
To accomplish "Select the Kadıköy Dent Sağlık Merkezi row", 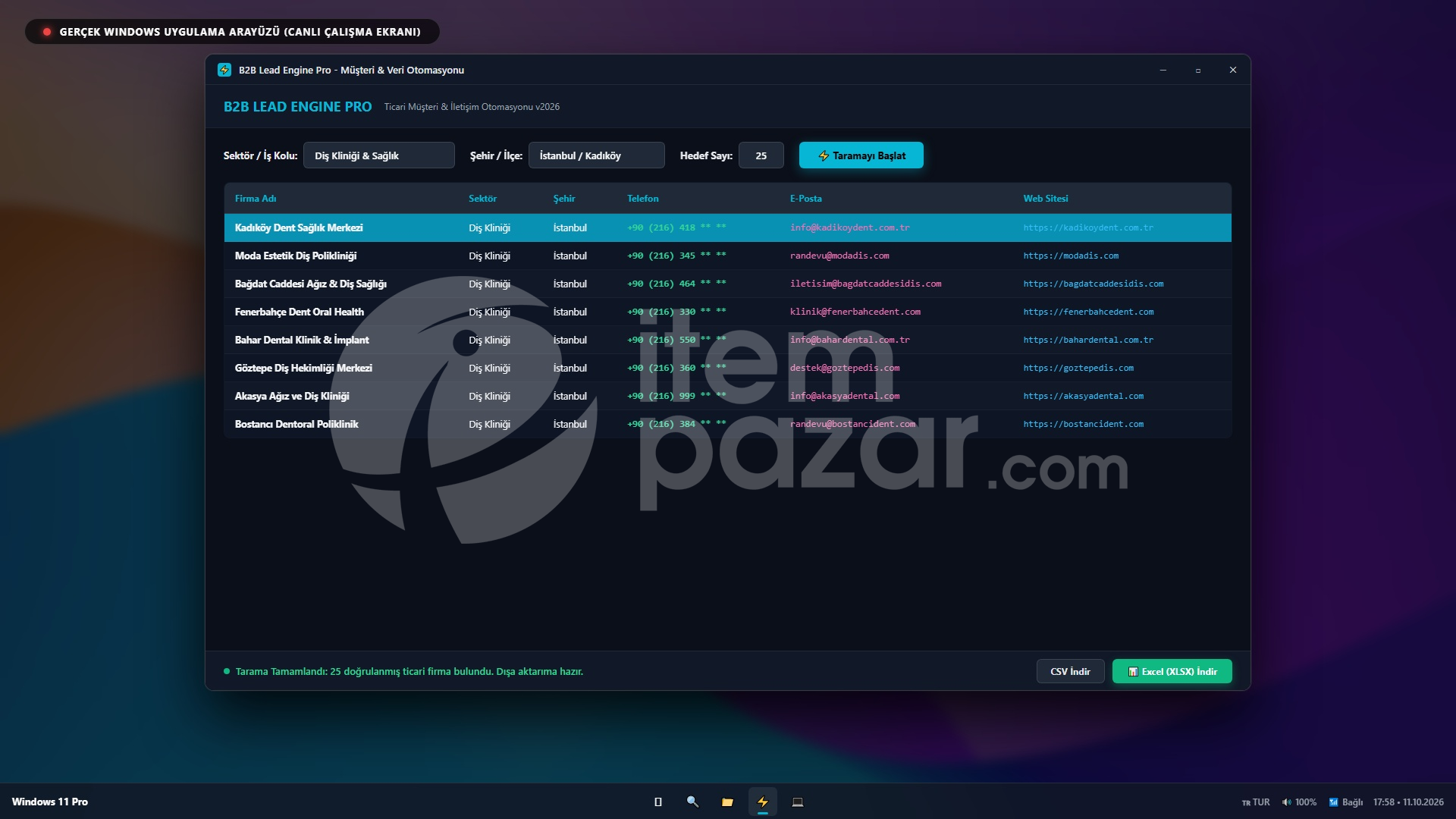I will pyautogui.click(x=727, y=227).
